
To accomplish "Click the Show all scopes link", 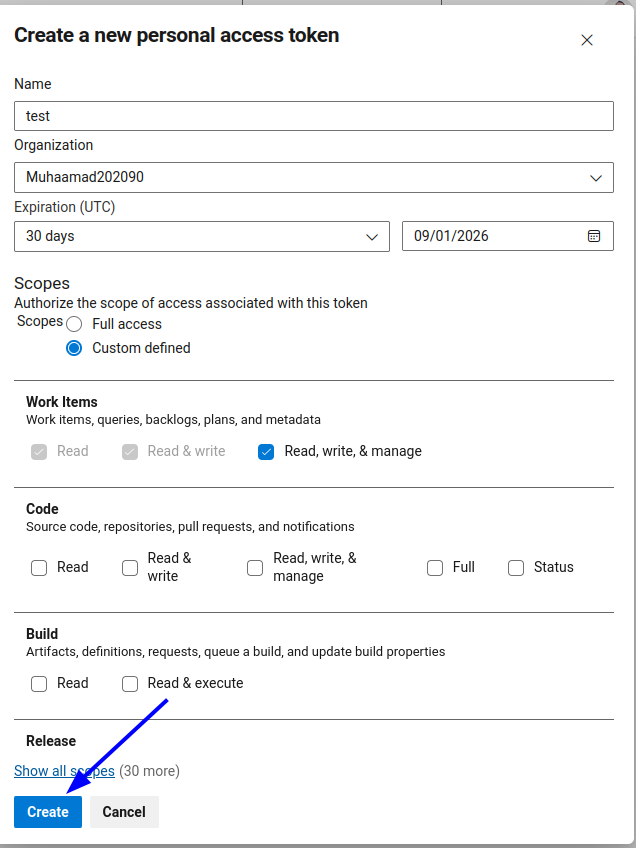I will [64, 771].
